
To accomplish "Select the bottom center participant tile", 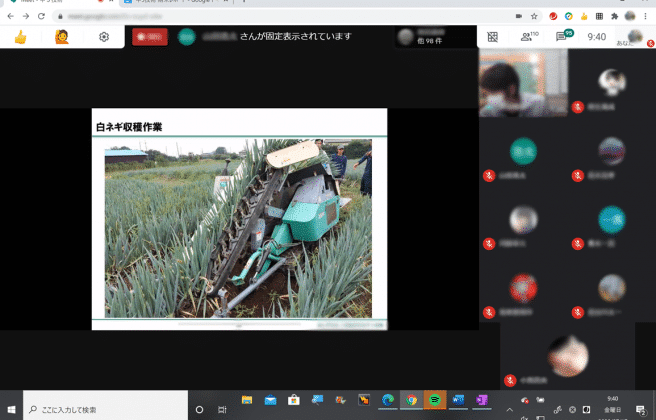I will [x=567, y=355].
